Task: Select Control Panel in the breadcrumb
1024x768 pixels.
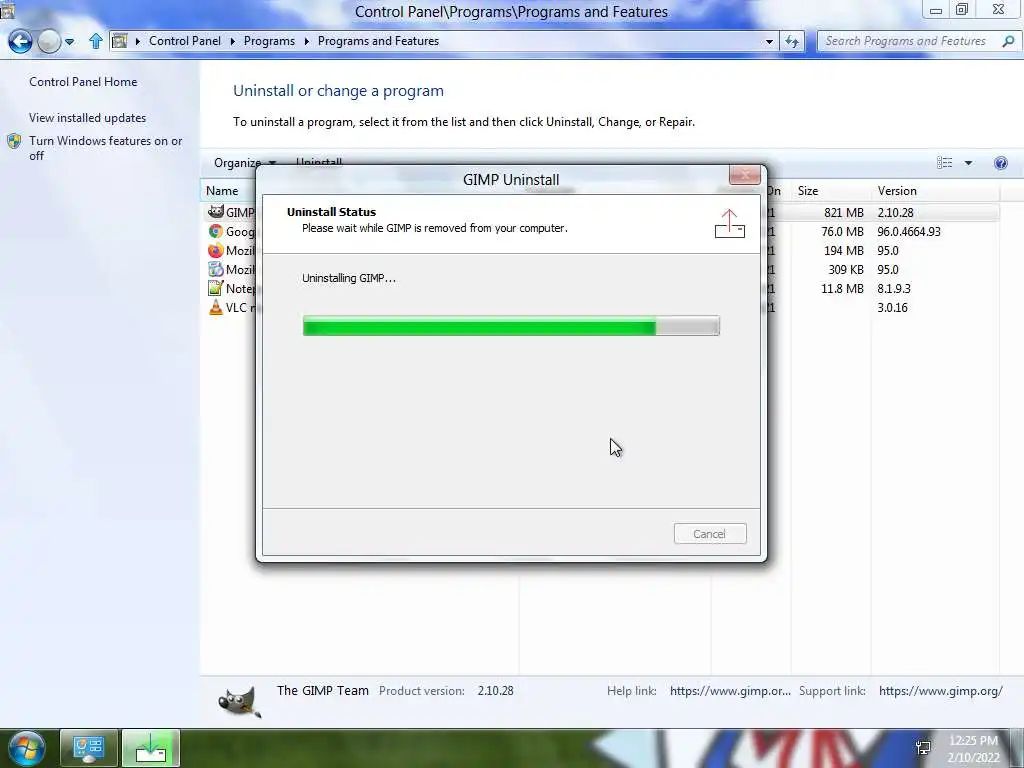Action: click(185, 41)
